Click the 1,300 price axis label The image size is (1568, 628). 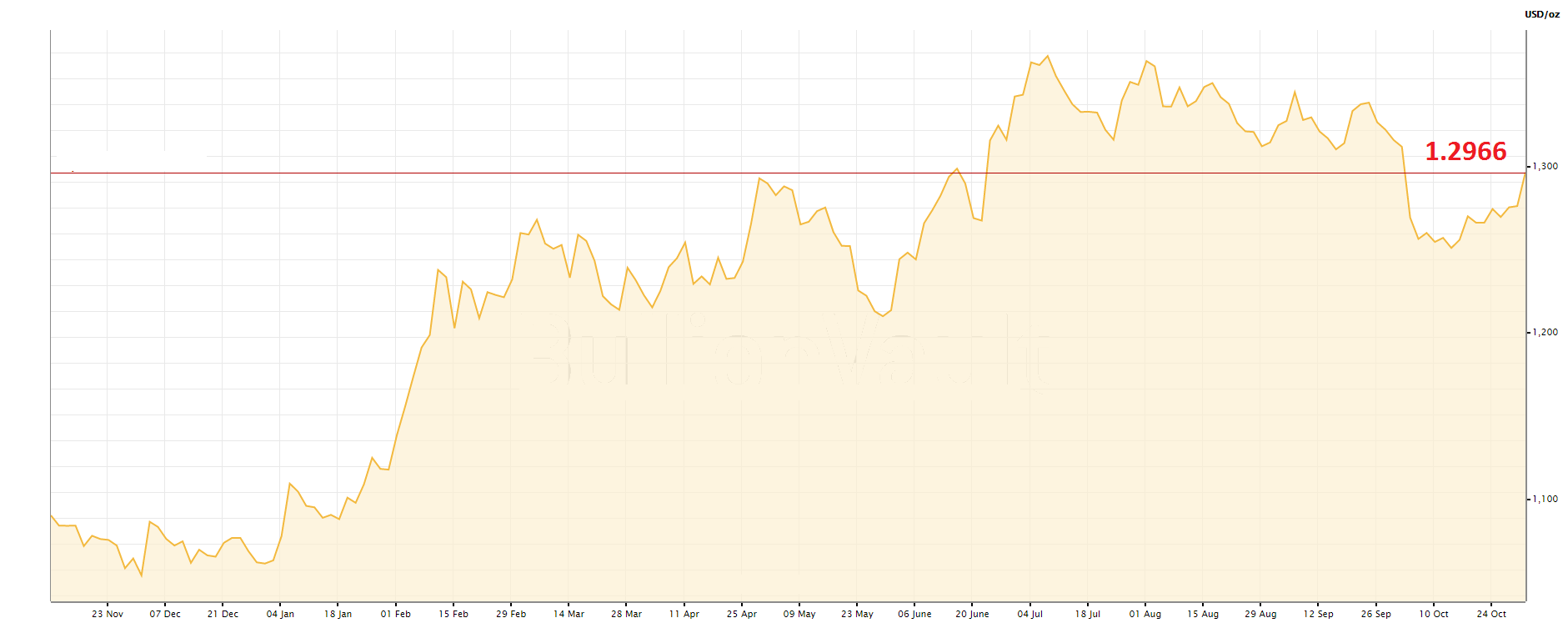1545,166
